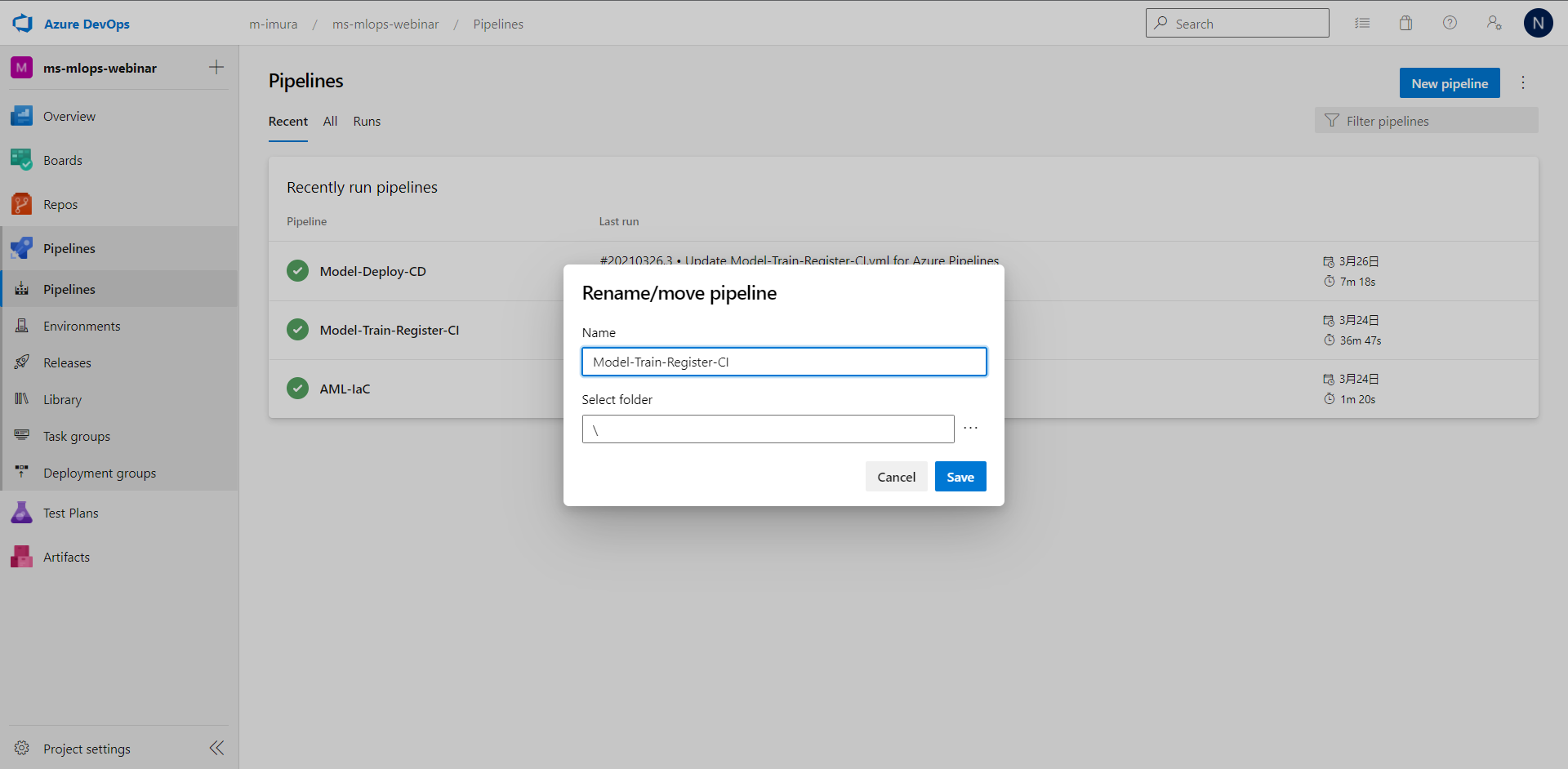
Task: Open Task groups icon
Action: (22, 436)
